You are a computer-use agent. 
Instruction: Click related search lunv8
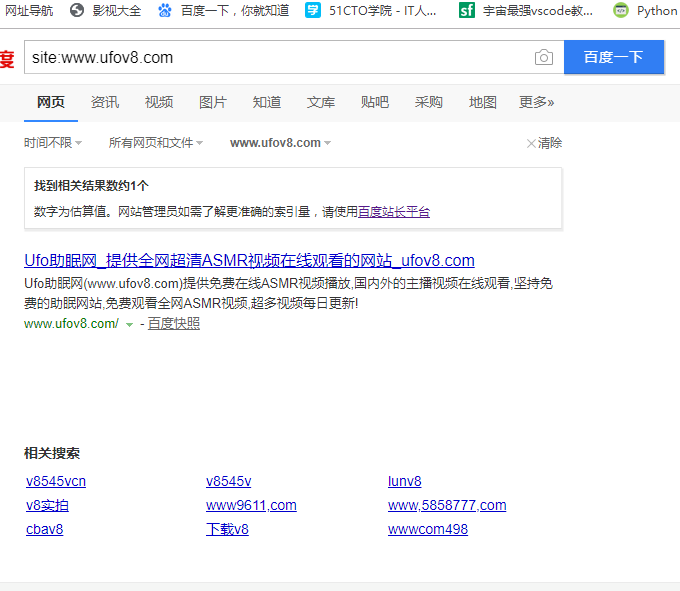click(405, 481)
